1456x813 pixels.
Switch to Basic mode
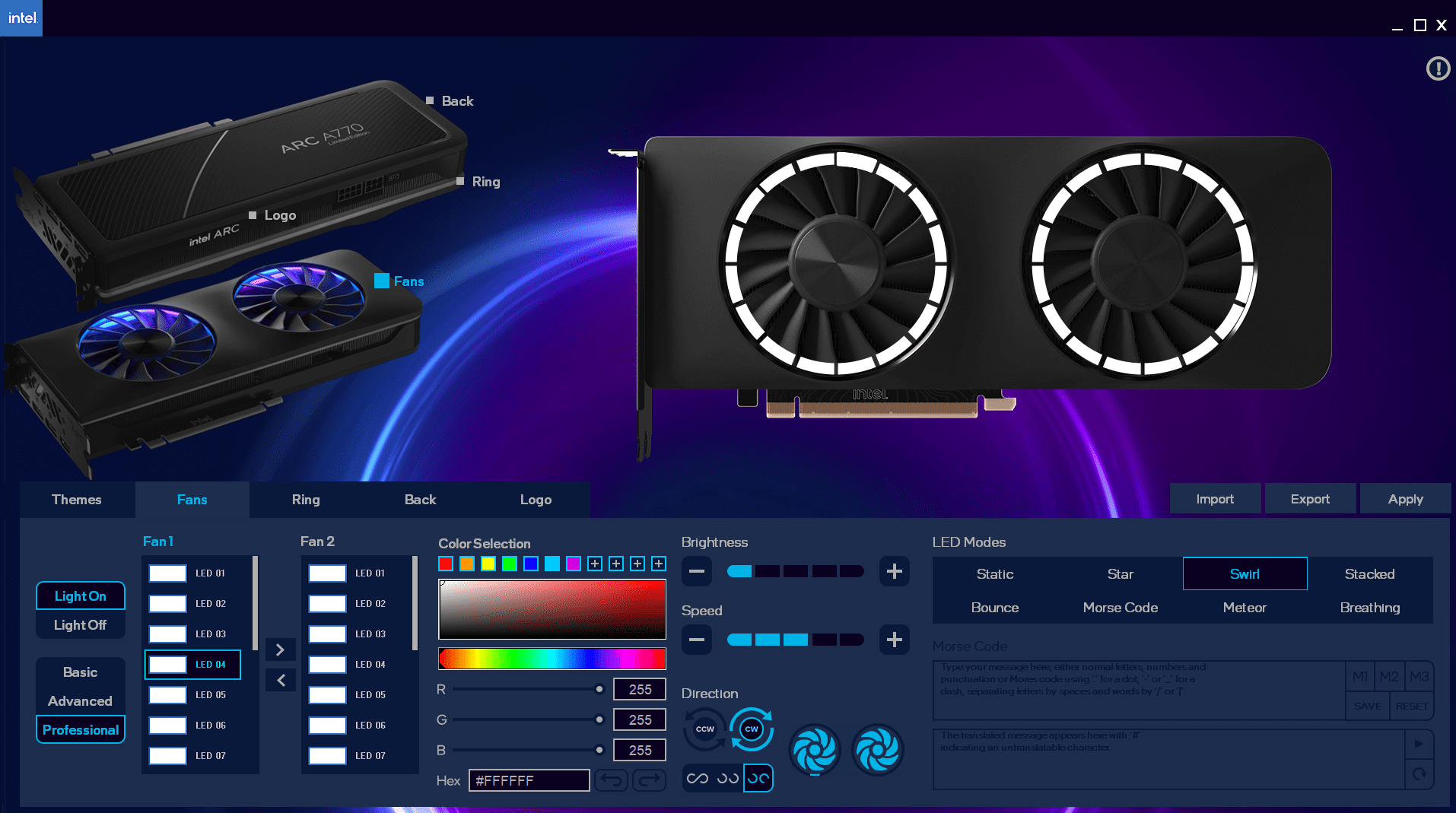pos(81,672)
